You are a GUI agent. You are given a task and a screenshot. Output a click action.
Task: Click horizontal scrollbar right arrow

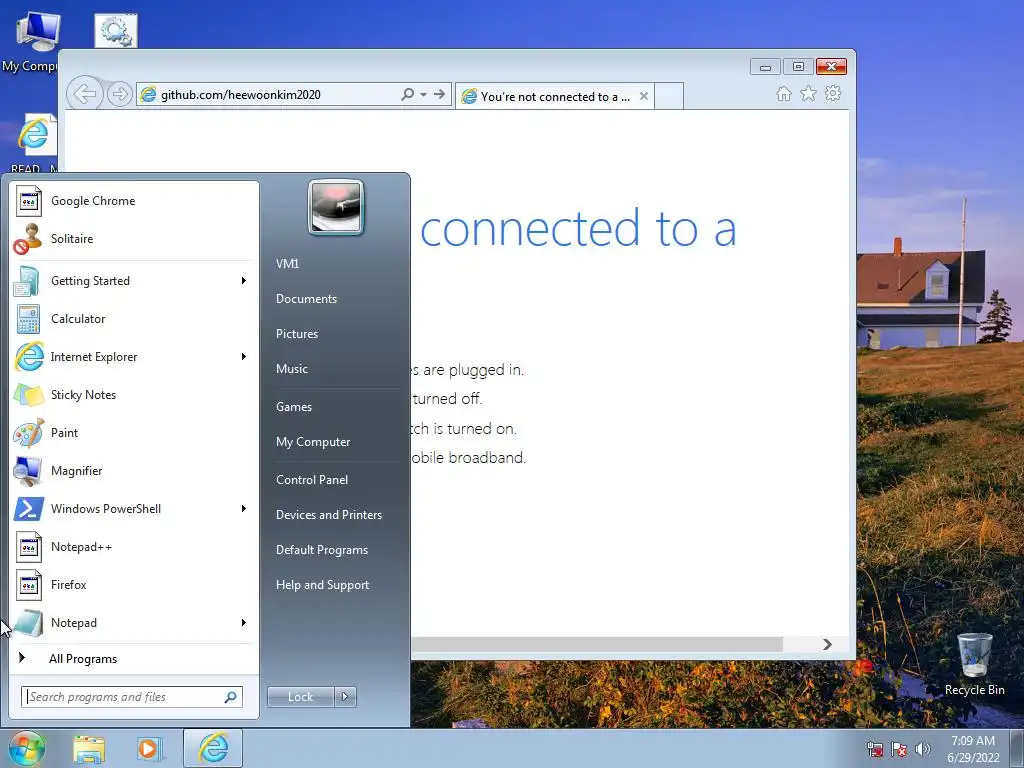[x=827, y=645]
